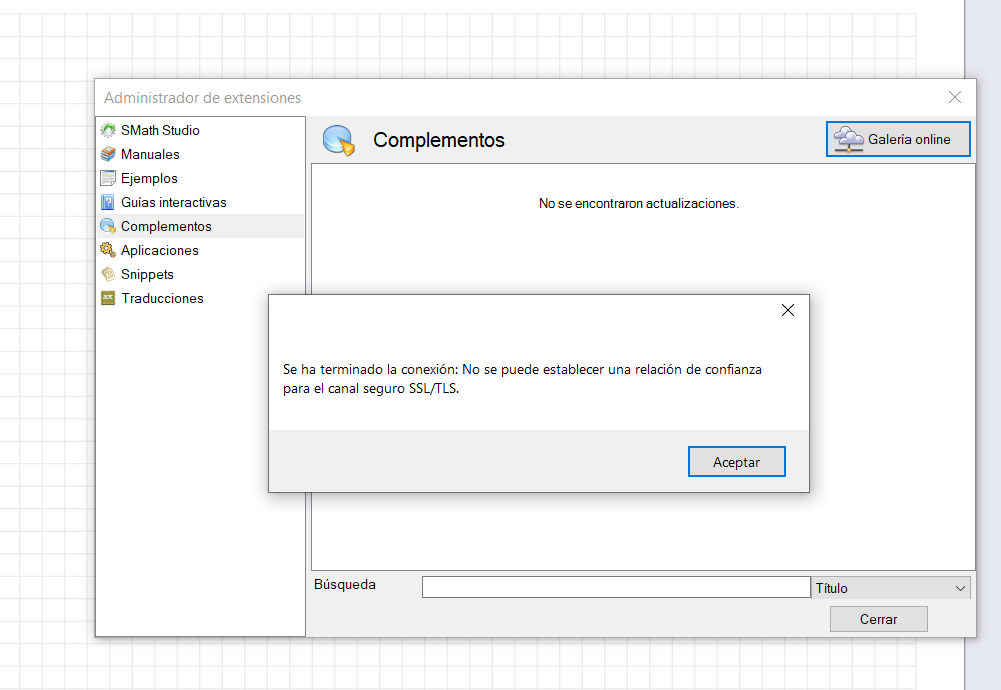1001x690 pixels.
Task: Open the Galería online button
Action: tap(898, 140)
